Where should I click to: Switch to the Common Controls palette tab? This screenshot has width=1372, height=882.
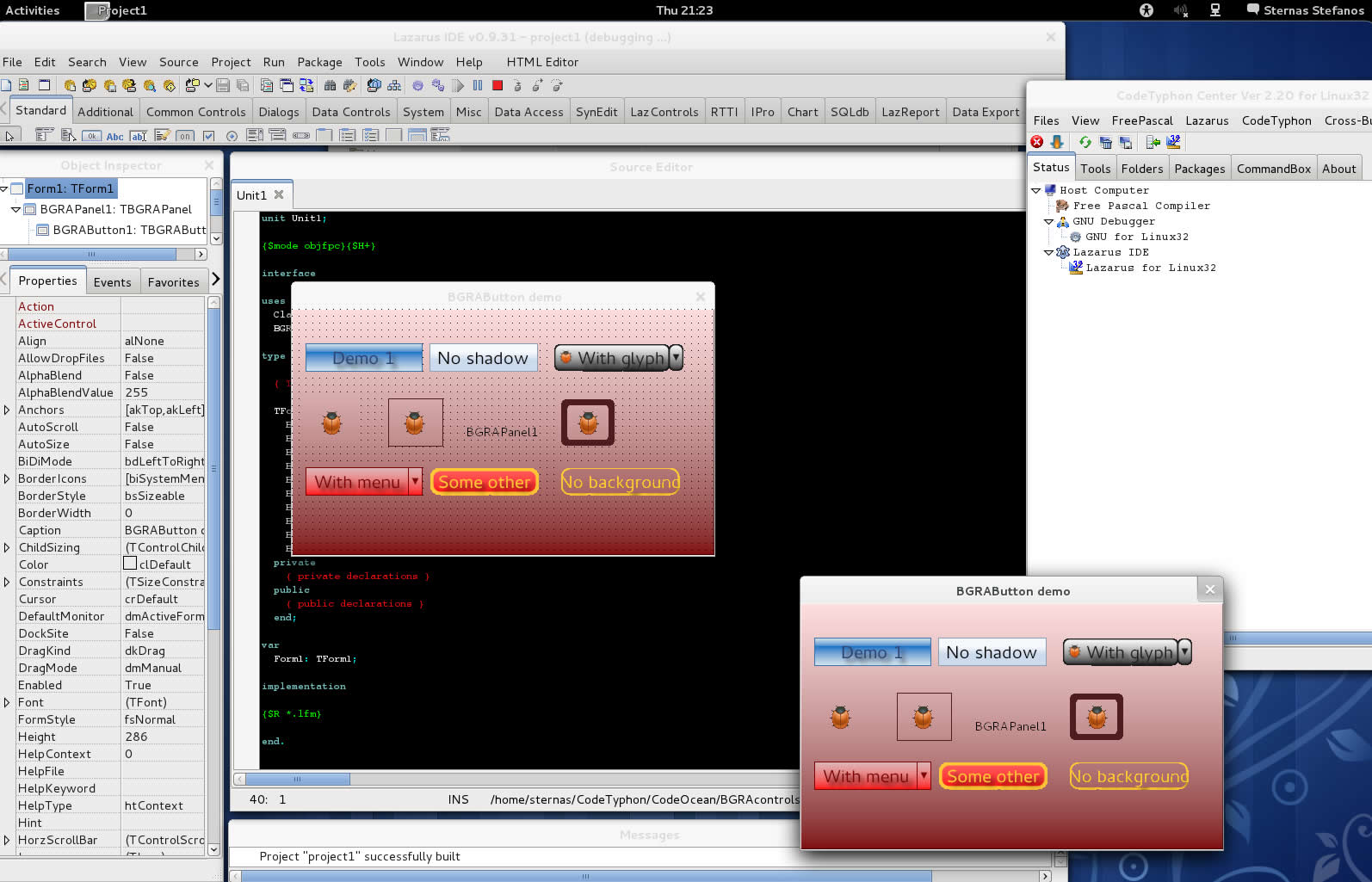196,112
